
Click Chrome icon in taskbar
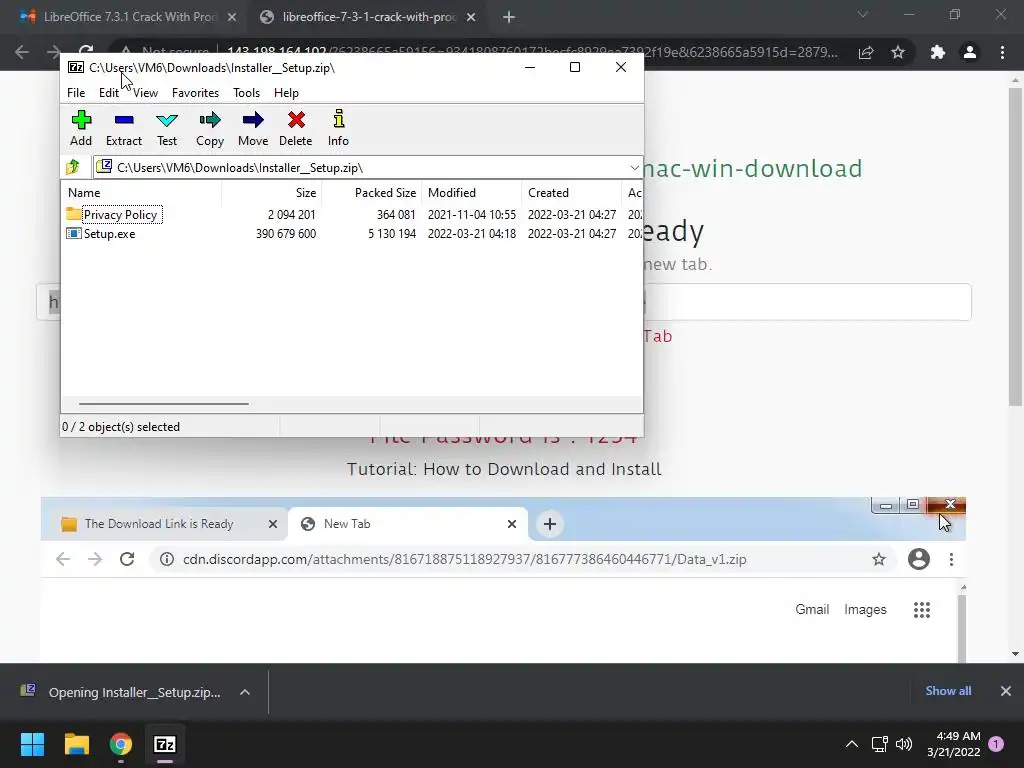pyautogui.click(x=121, y=744)
